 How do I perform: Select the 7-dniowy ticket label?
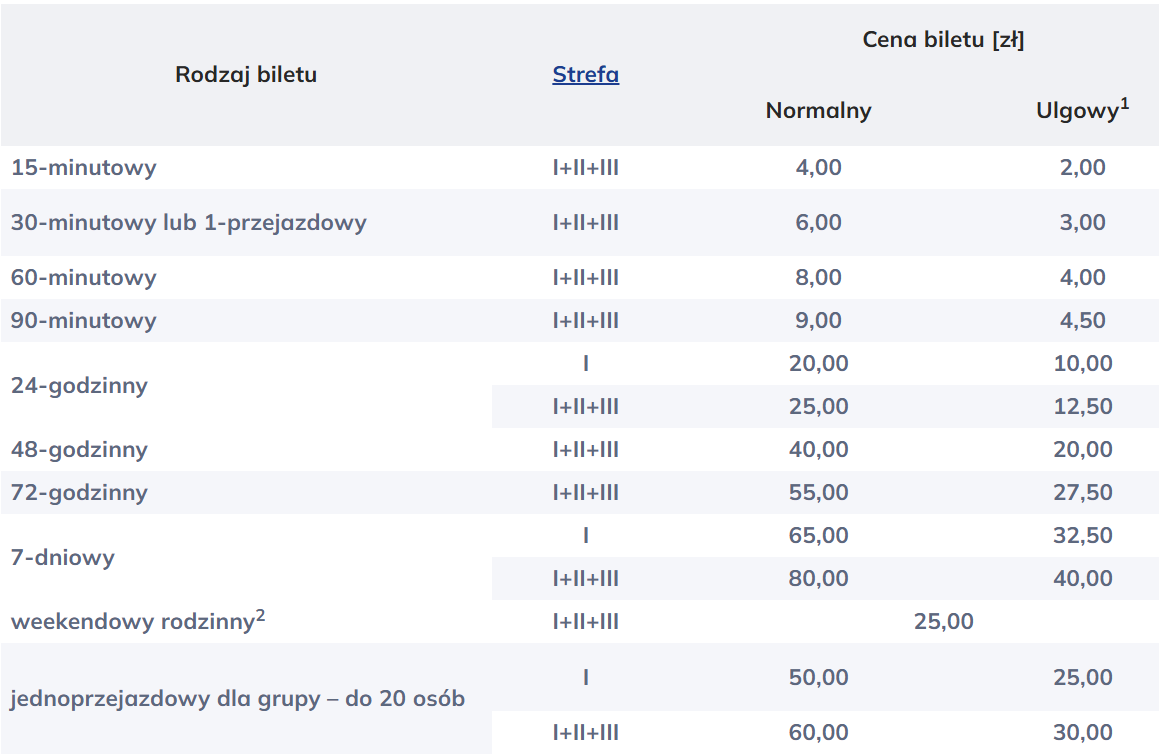tap(63, 557)
